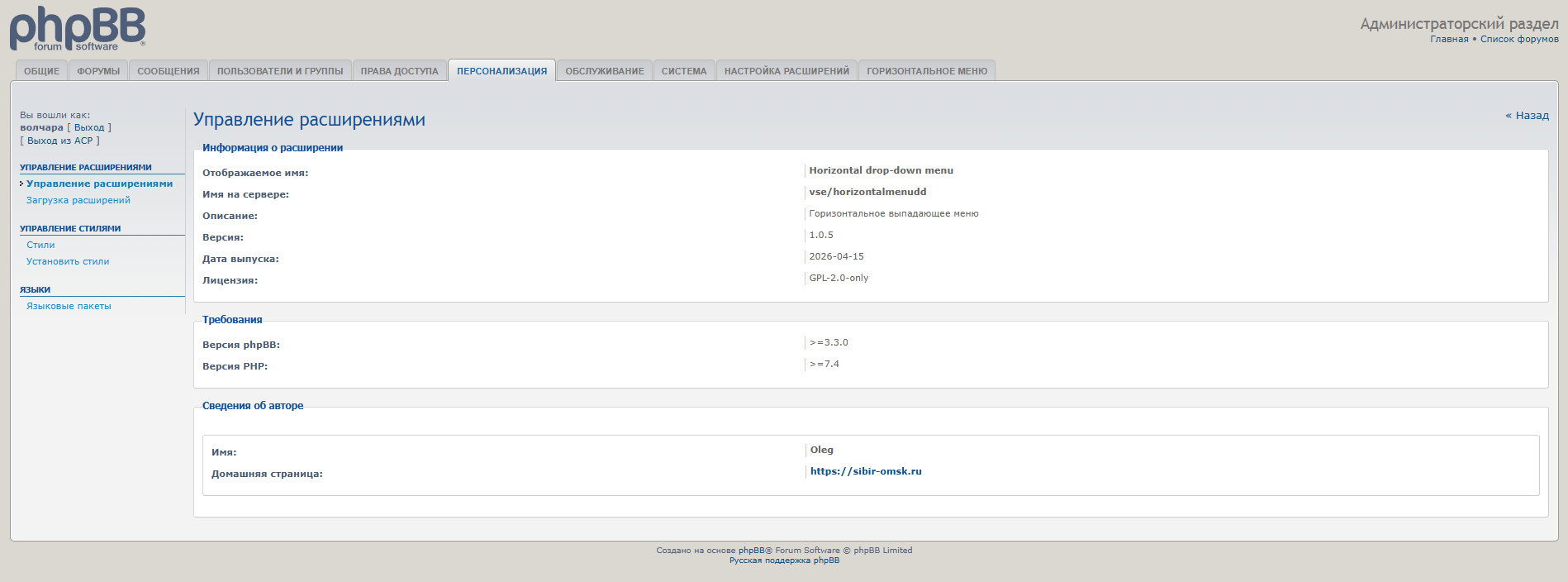
Task: Click the Выход logout link
Action: tap(89, 128)
